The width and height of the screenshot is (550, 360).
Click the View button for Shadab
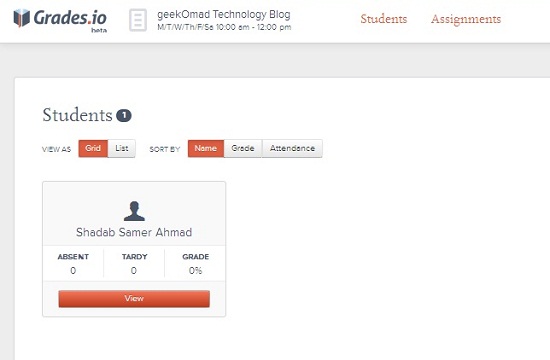pyautogui.click(x=134, y=299)
